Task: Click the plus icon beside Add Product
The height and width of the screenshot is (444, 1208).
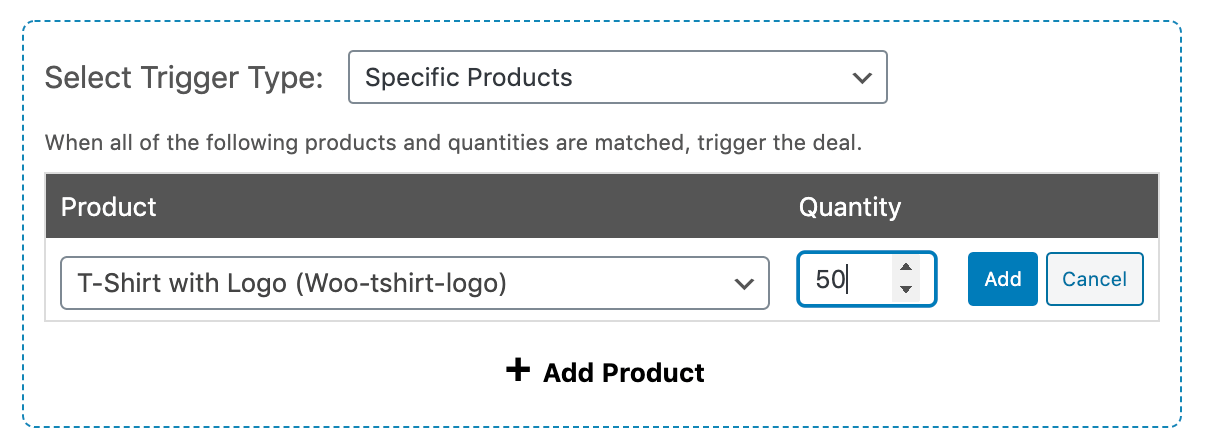Action: 517,371
